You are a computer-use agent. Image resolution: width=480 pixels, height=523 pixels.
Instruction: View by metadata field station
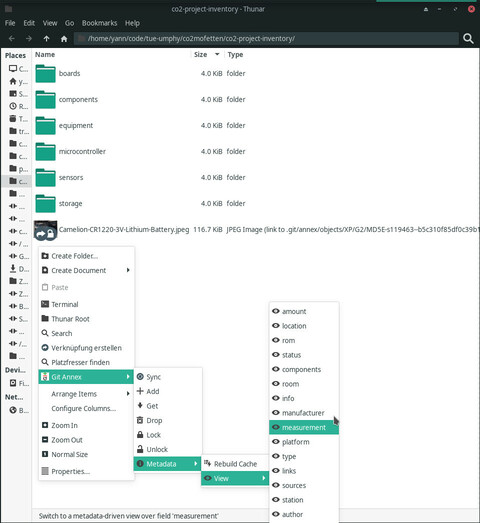pos(304,500)
